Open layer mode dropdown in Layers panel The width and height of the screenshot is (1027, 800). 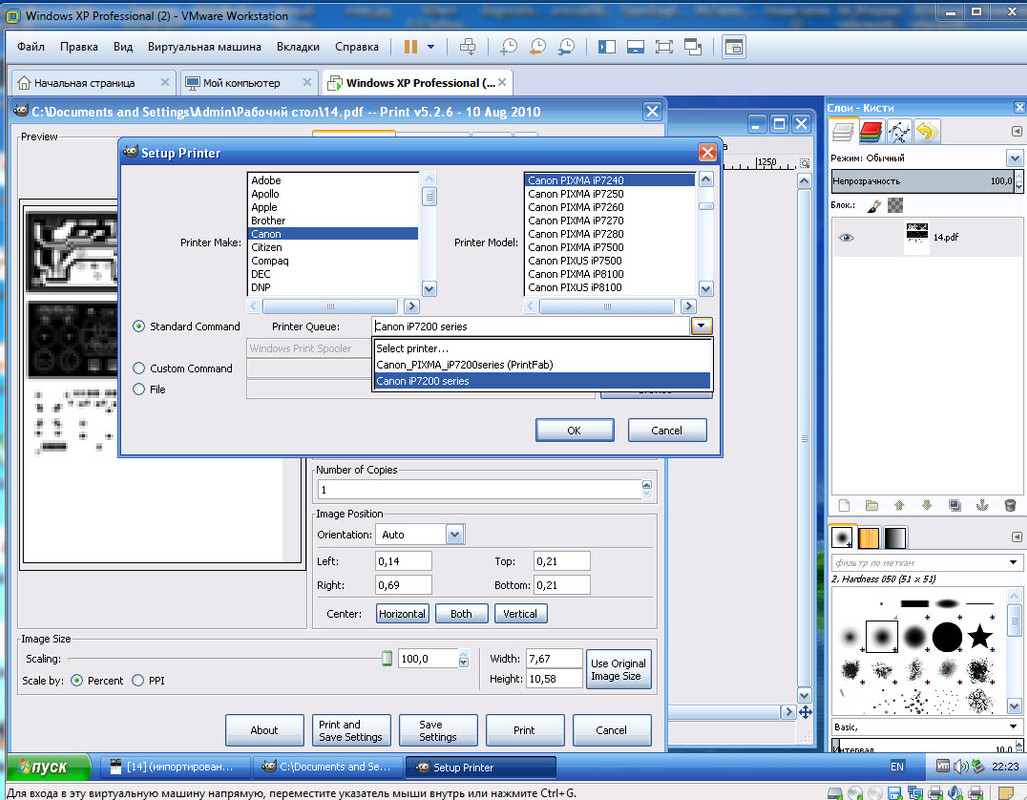1015,158
